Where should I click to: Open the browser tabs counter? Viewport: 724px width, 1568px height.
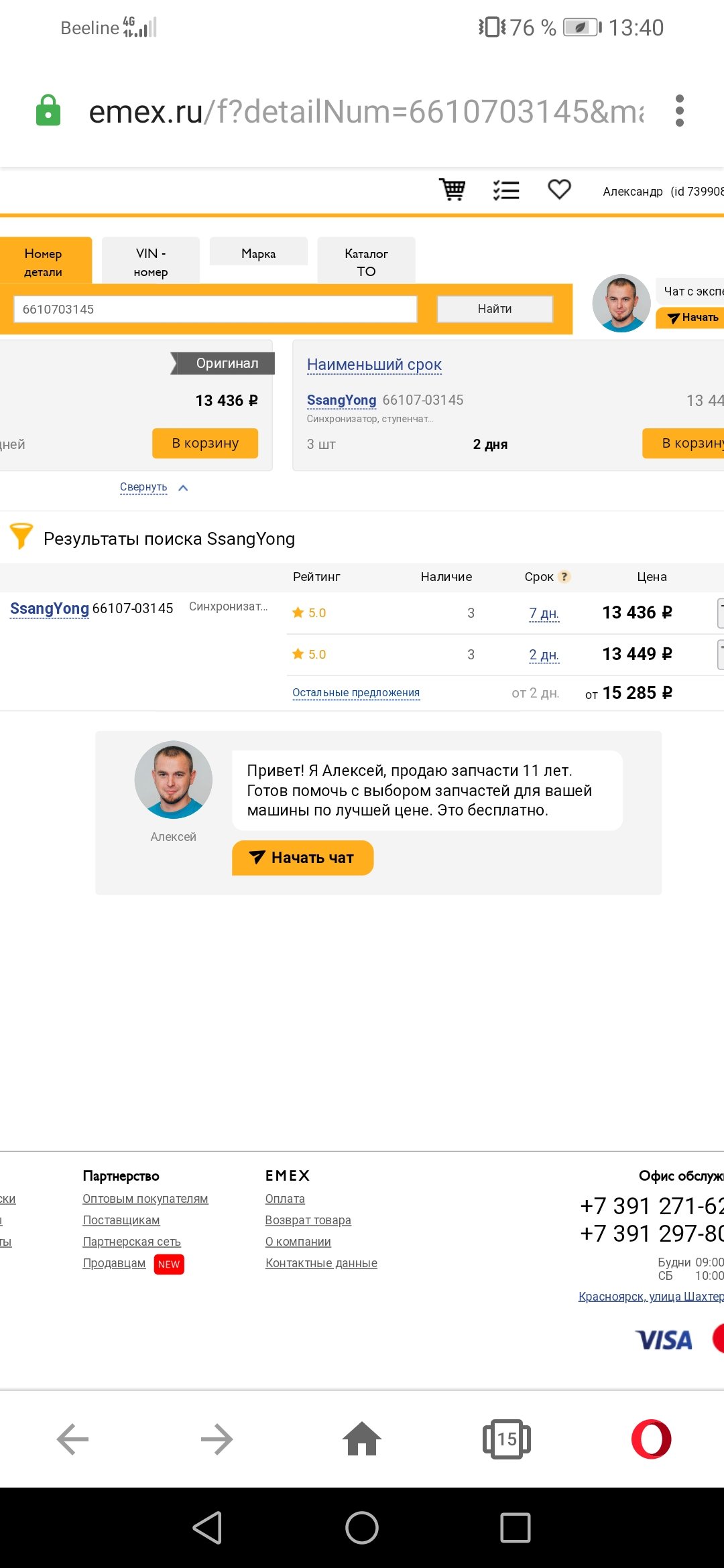pyautogui.click(x=507, y=1439)
